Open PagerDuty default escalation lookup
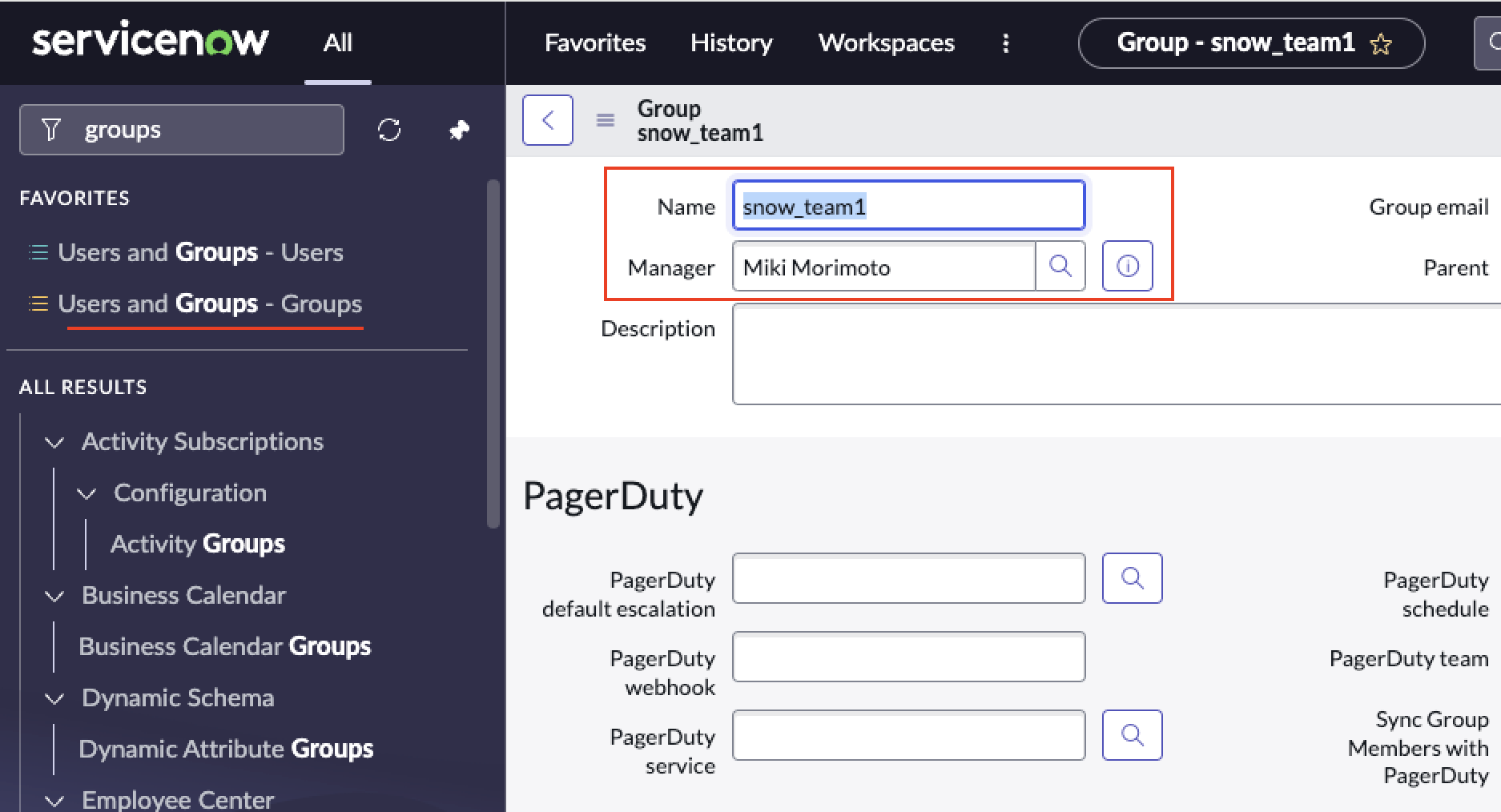 click(x=1132, y=577)
